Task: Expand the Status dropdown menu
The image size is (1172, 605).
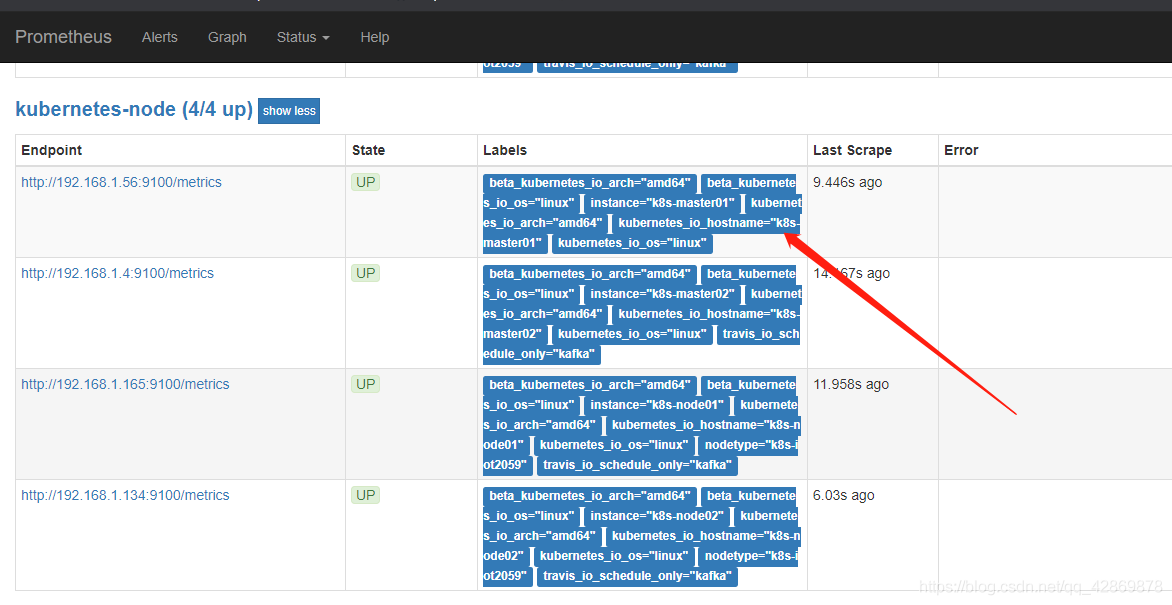Action: pyautogui.click(x=303, y=37)
